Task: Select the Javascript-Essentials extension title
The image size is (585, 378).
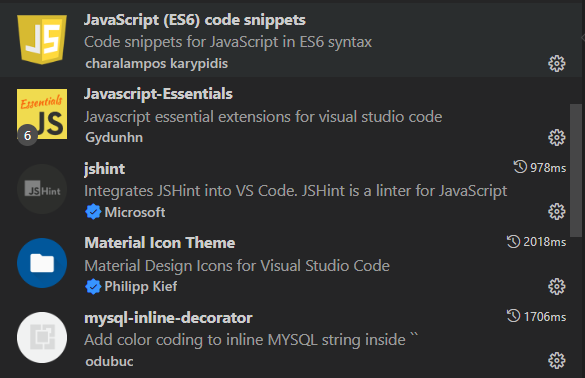Action: pos(159,94)
